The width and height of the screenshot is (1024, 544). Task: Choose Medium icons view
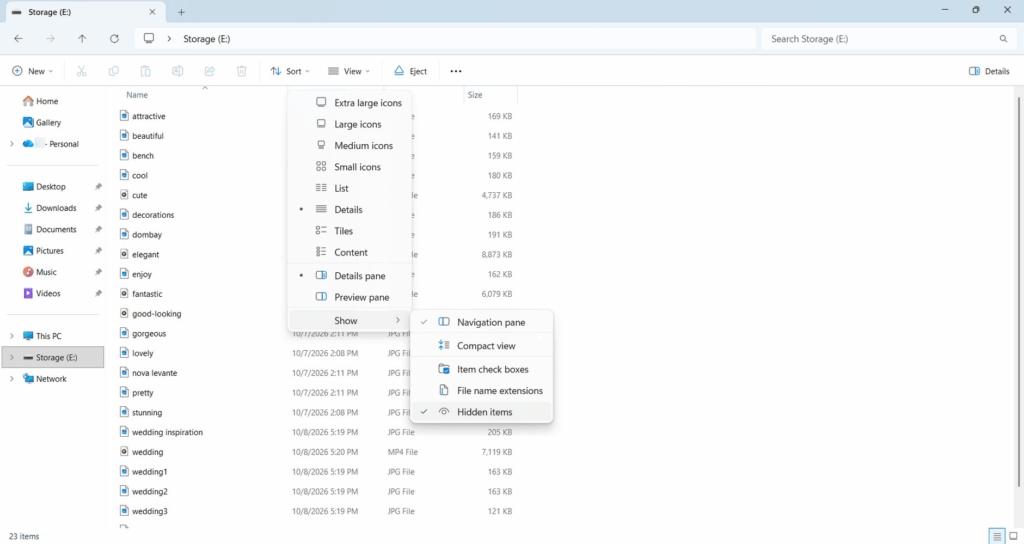tap(350, 146)
